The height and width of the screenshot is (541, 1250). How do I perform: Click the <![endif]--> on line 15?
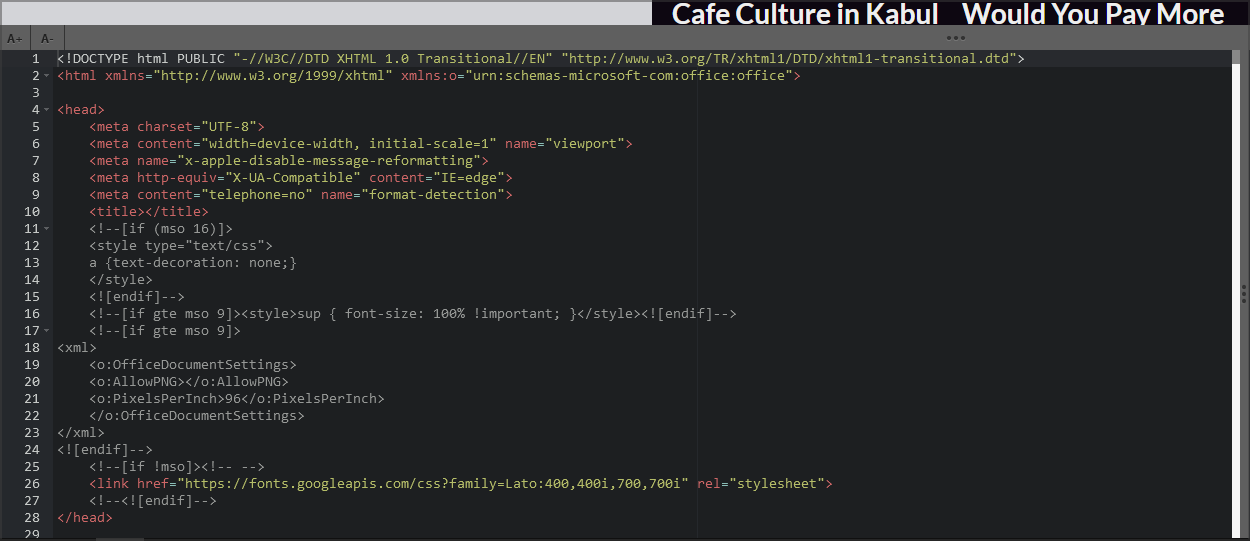tap(137, 297)
